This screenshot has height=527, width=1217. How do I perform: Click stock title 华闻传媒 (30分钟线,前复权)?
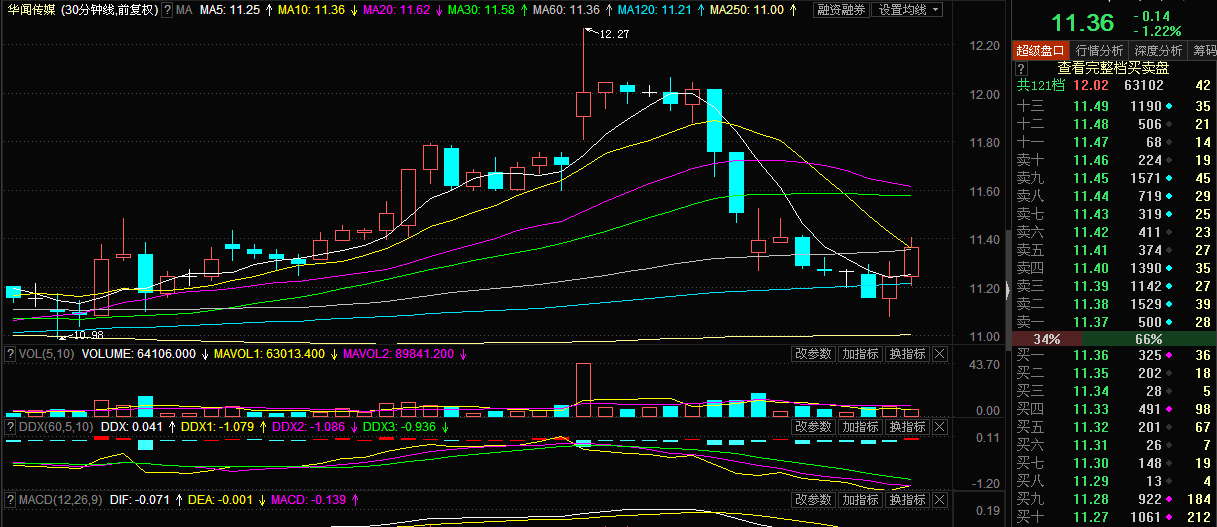83,10
